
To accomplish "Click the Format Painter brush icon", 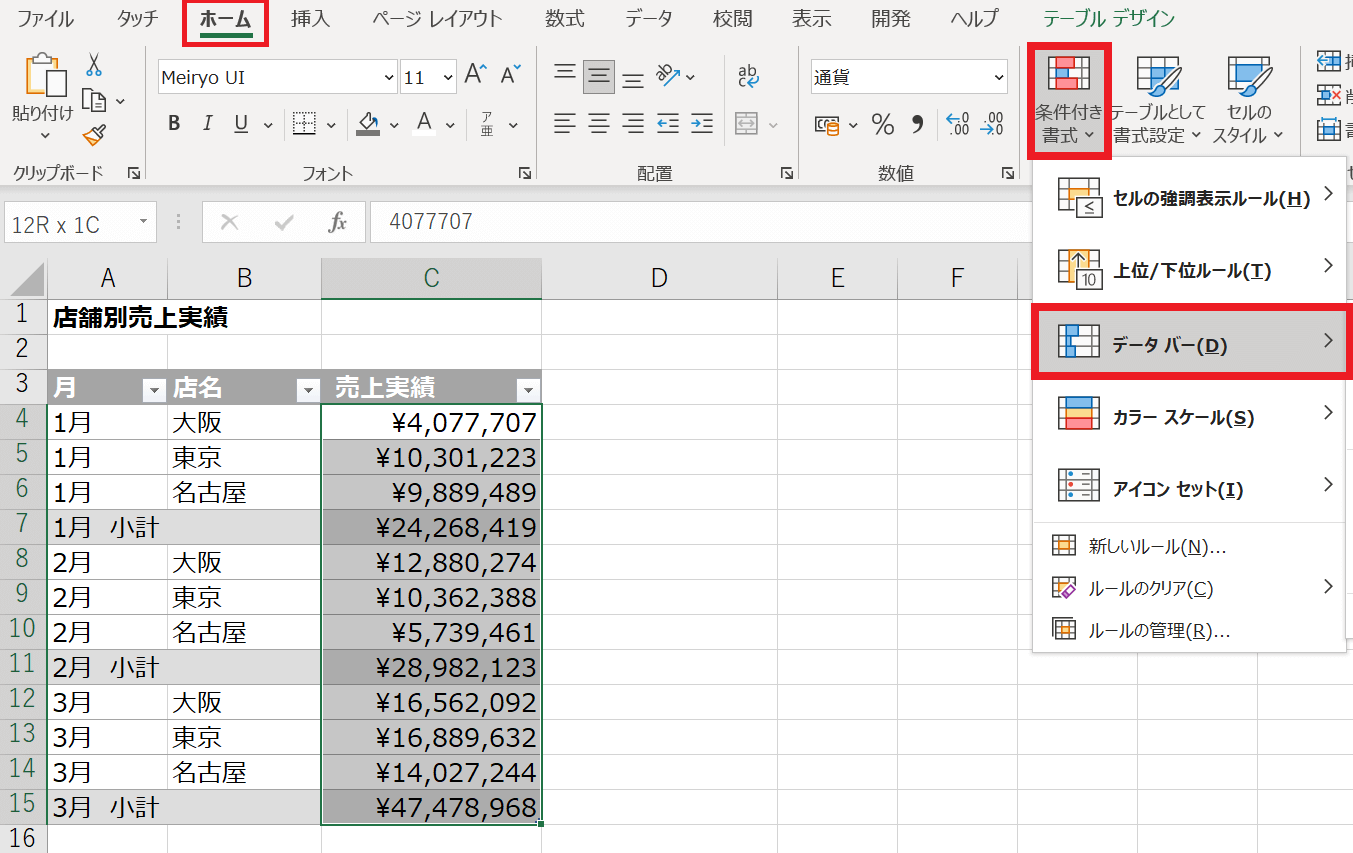I will (95, 135).
